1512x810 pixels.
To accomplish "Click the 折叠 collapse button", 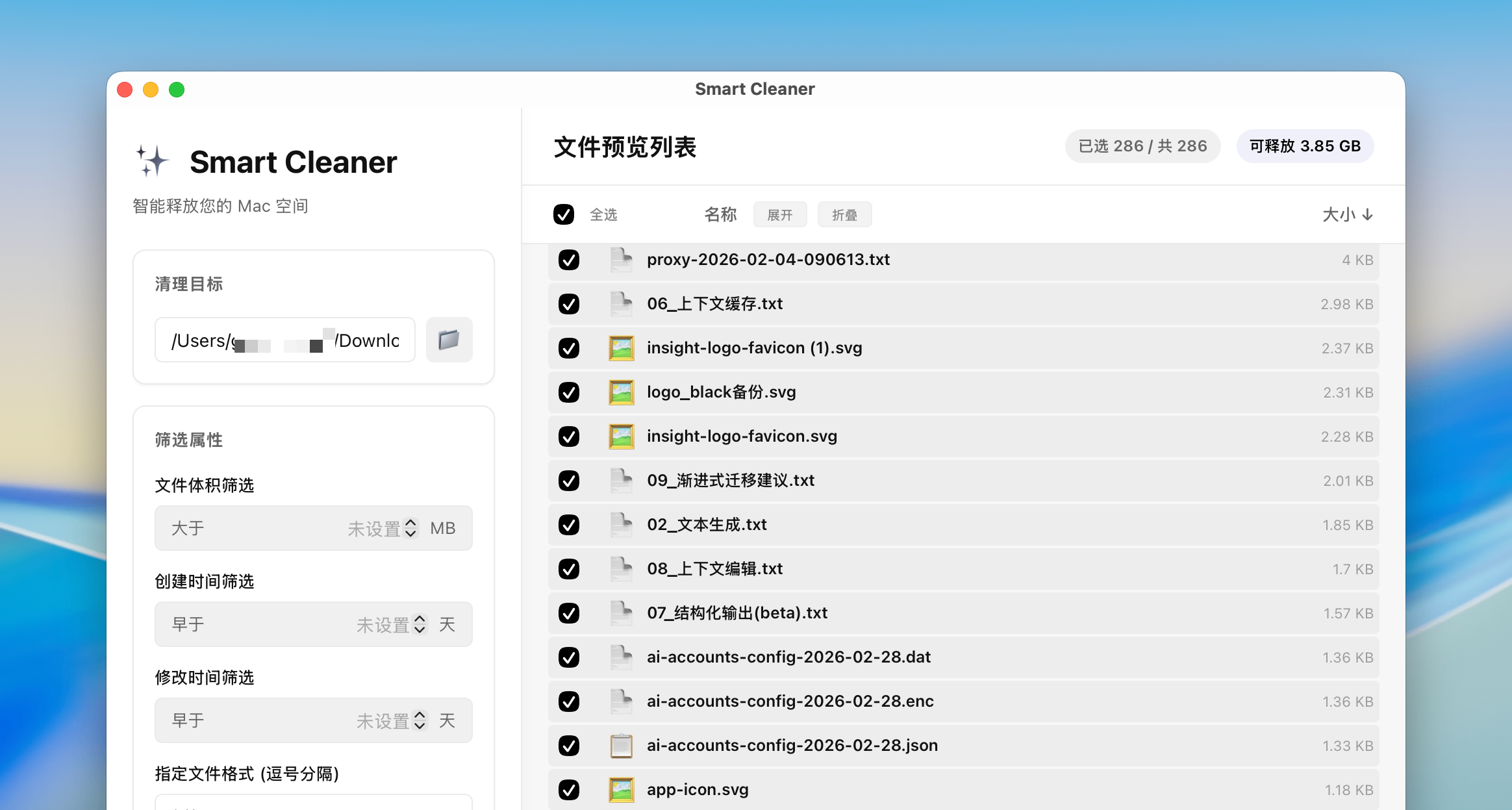I will click(844, 214).
